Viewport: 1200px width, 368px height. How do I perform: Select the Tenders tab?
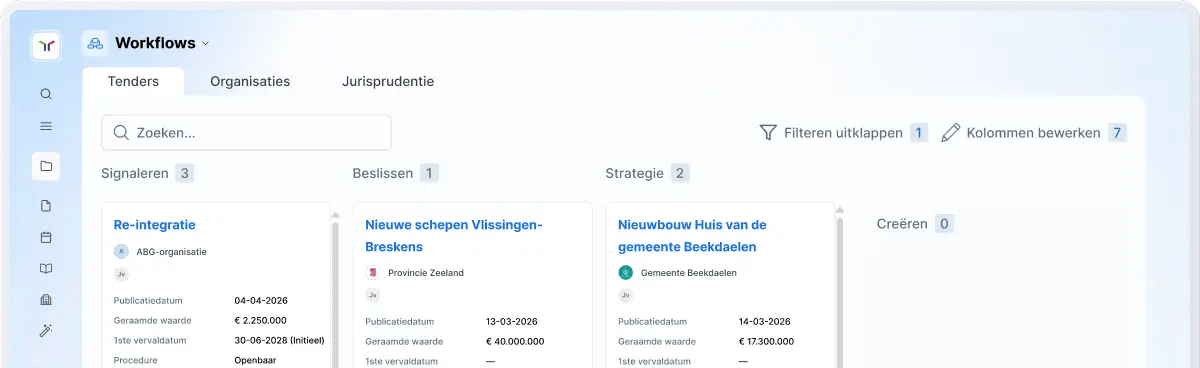[x=133, y=81]
